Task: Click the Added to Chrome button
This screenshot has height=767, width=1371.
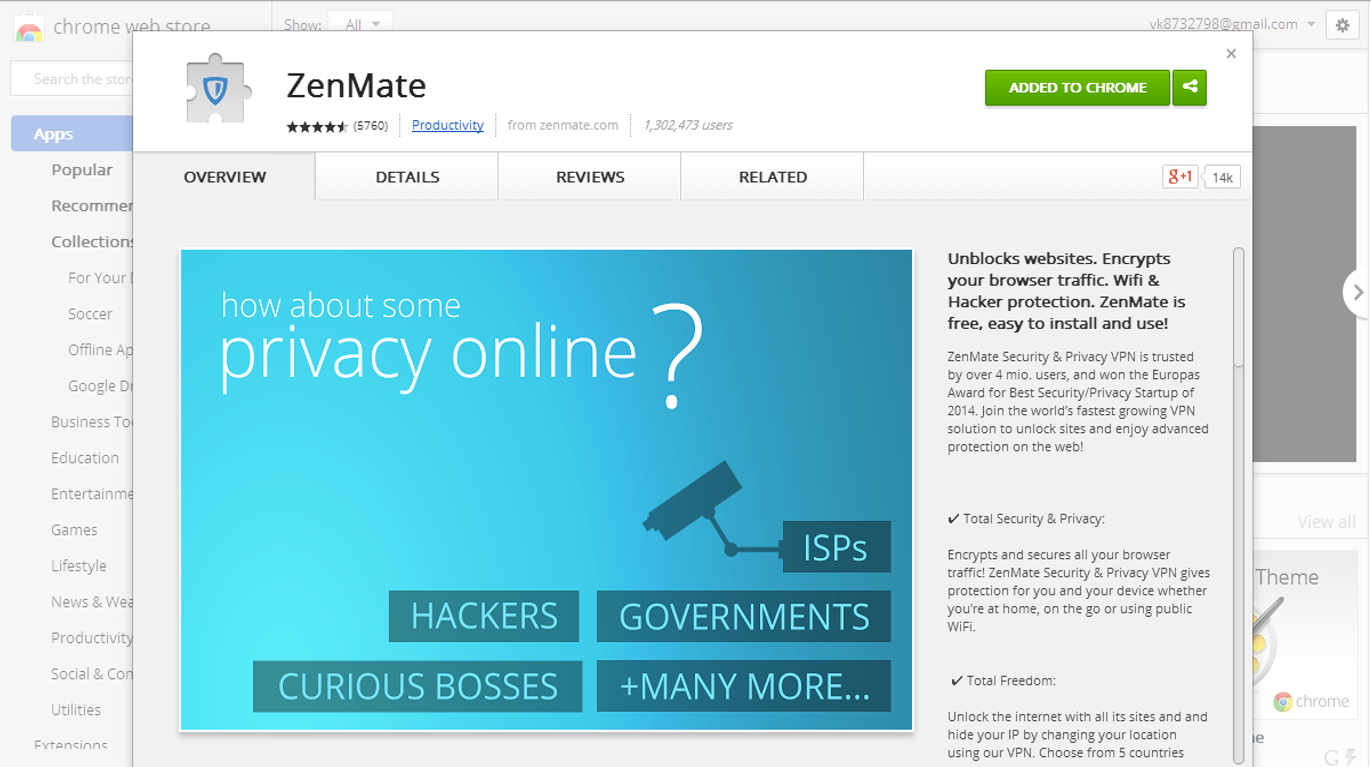Action: point(1077,87)
